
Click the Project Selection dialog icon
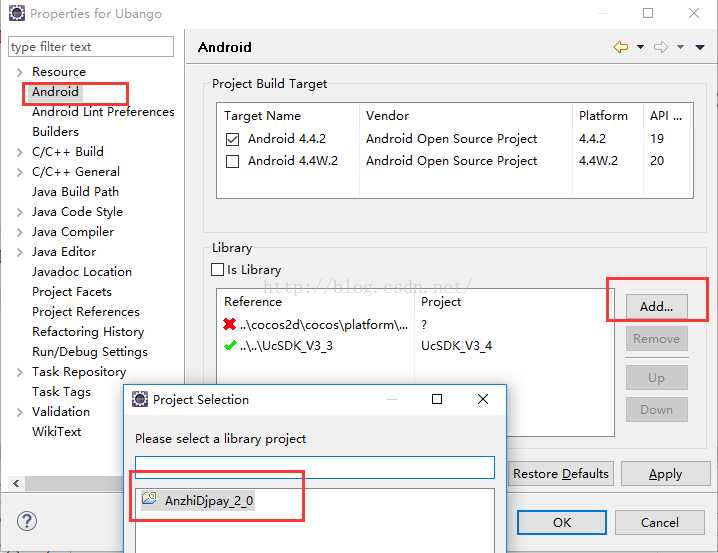point(140,399)
